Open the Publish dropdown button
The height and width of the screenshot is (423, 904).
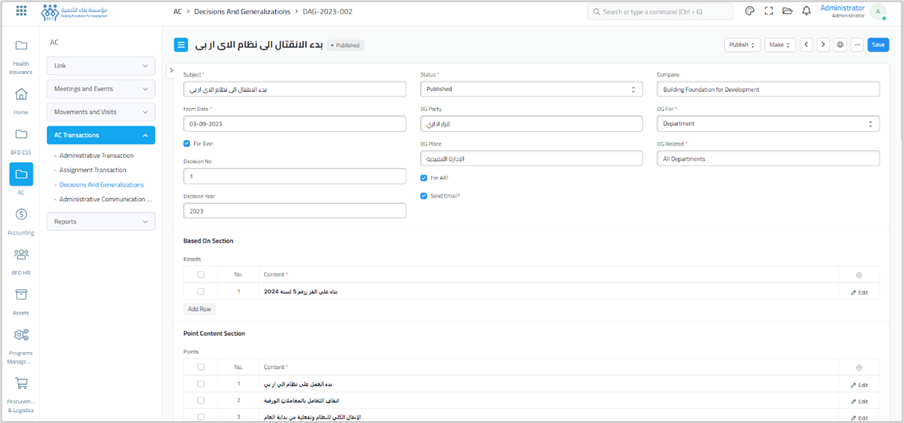coord(741,45)
